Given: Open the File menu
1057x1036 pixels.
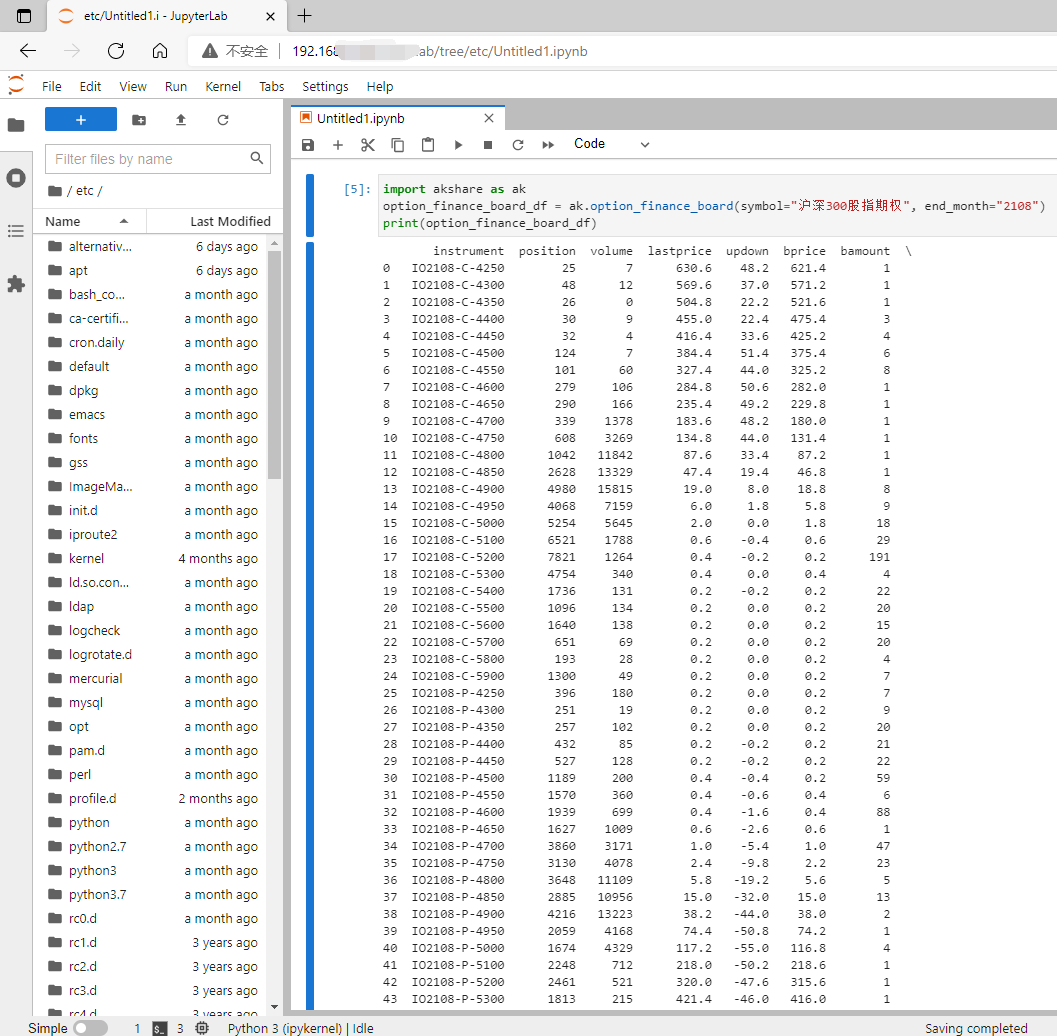Looking at the screenshot, I should (x=51, y=86).
